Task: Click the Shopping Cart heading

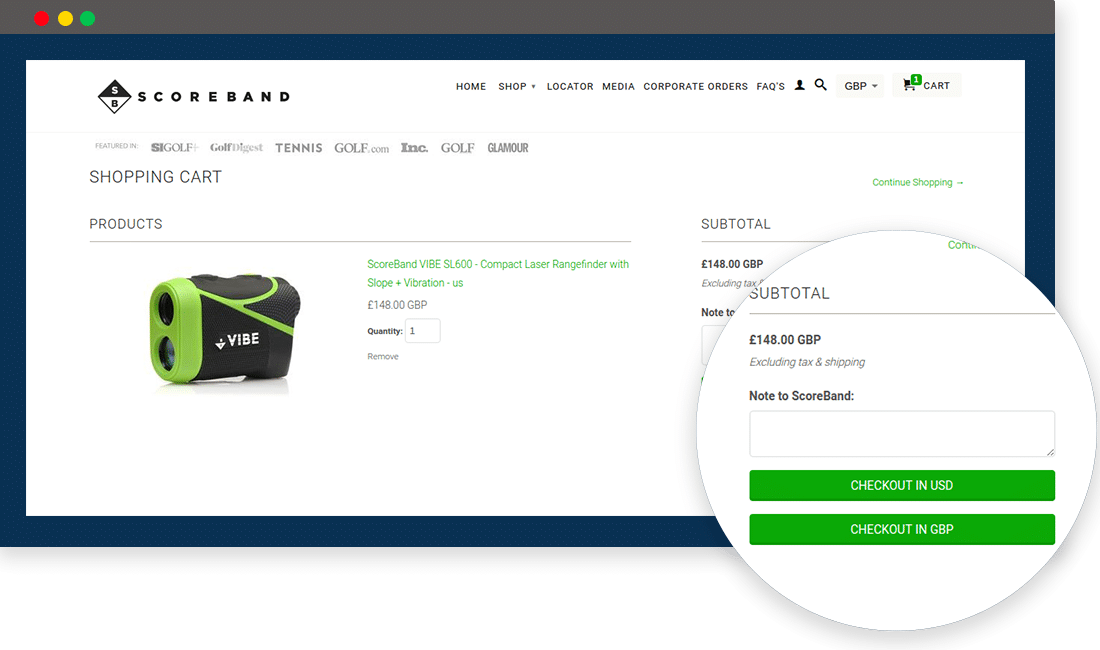Action: [x=155, y=177]
